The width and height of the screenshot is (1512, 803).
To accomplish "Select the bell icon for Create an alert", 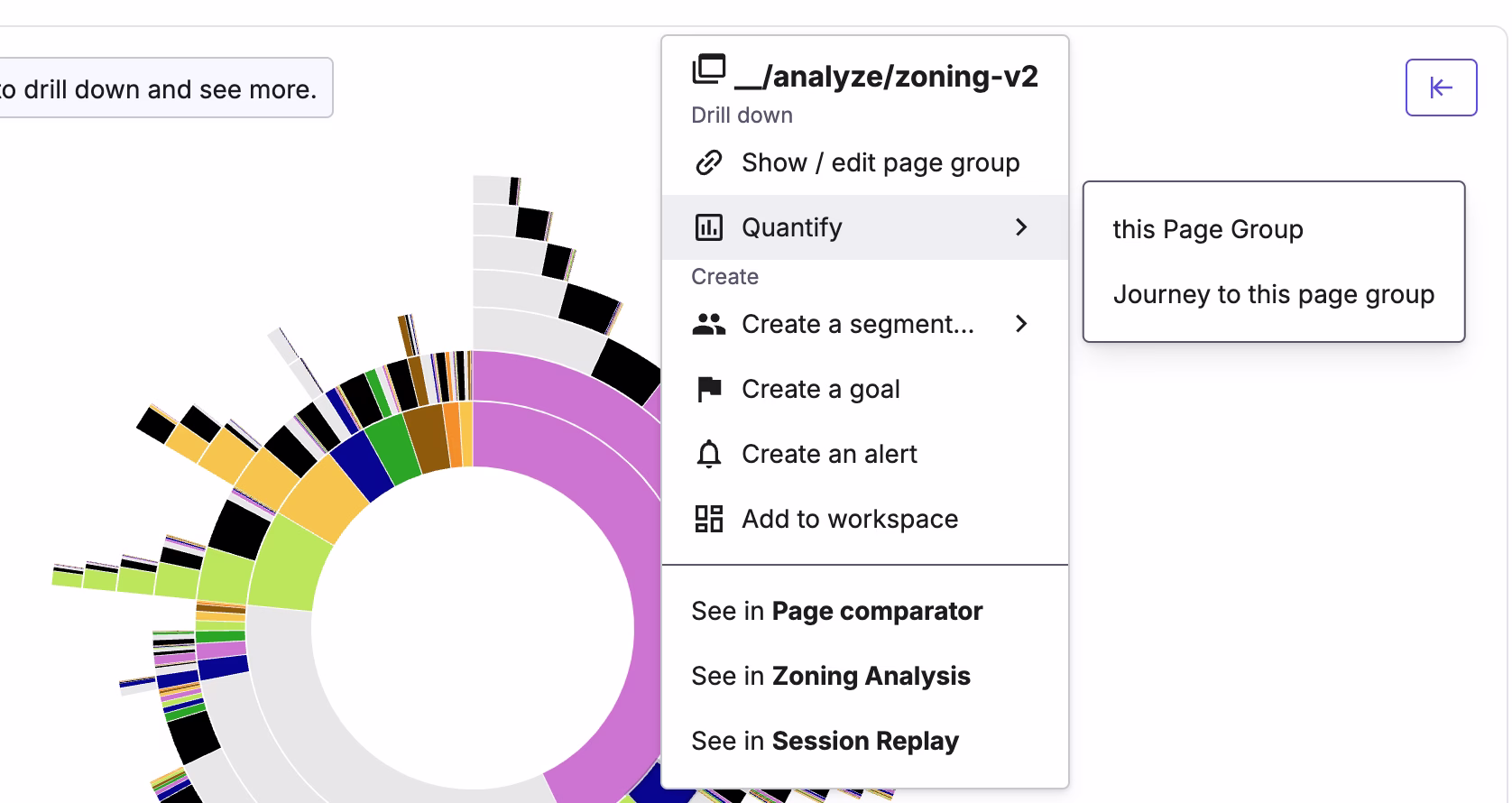I will [710, 454].
